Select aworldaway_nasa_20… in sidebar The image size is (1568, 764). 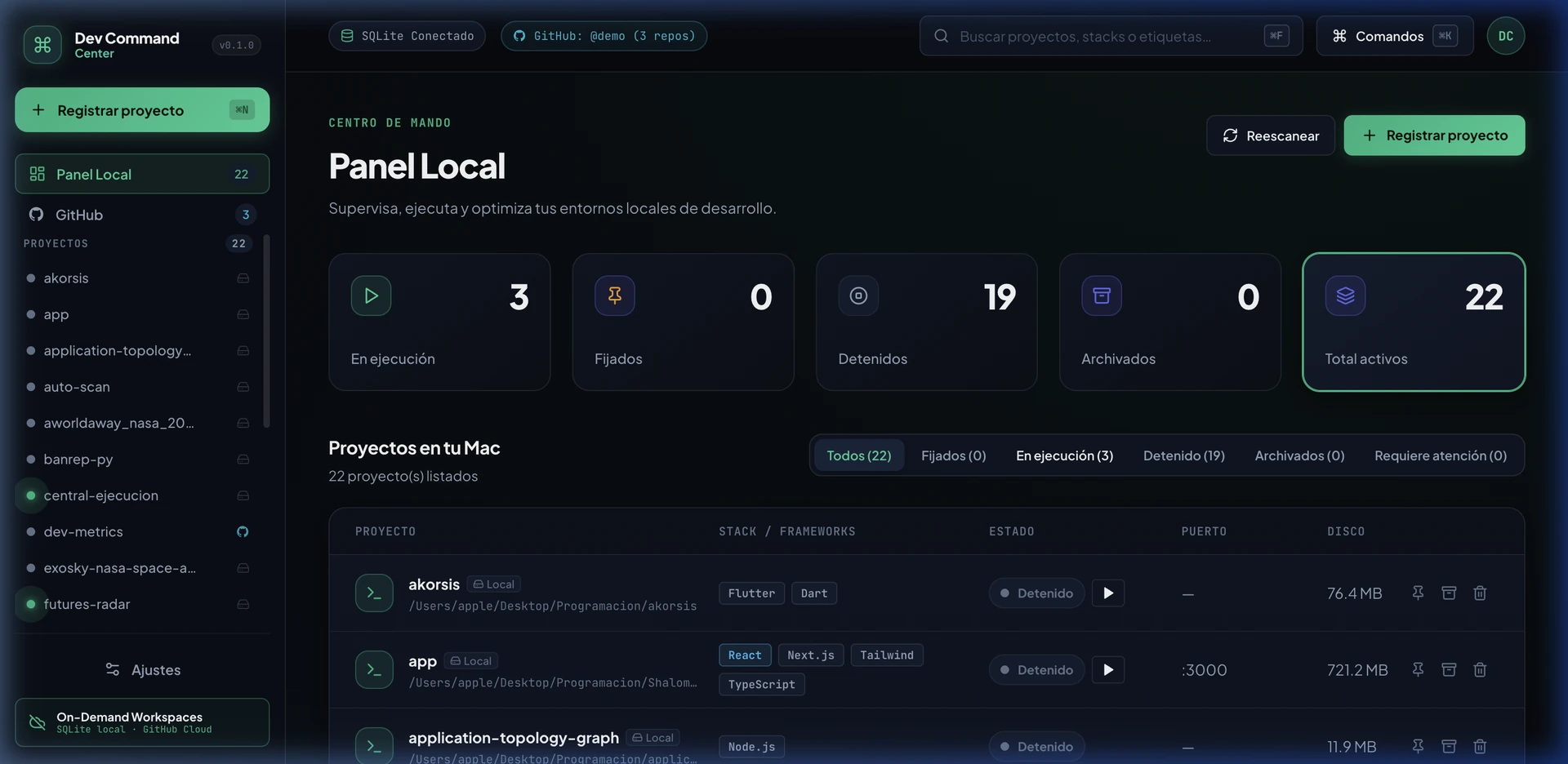pos(139,423)
